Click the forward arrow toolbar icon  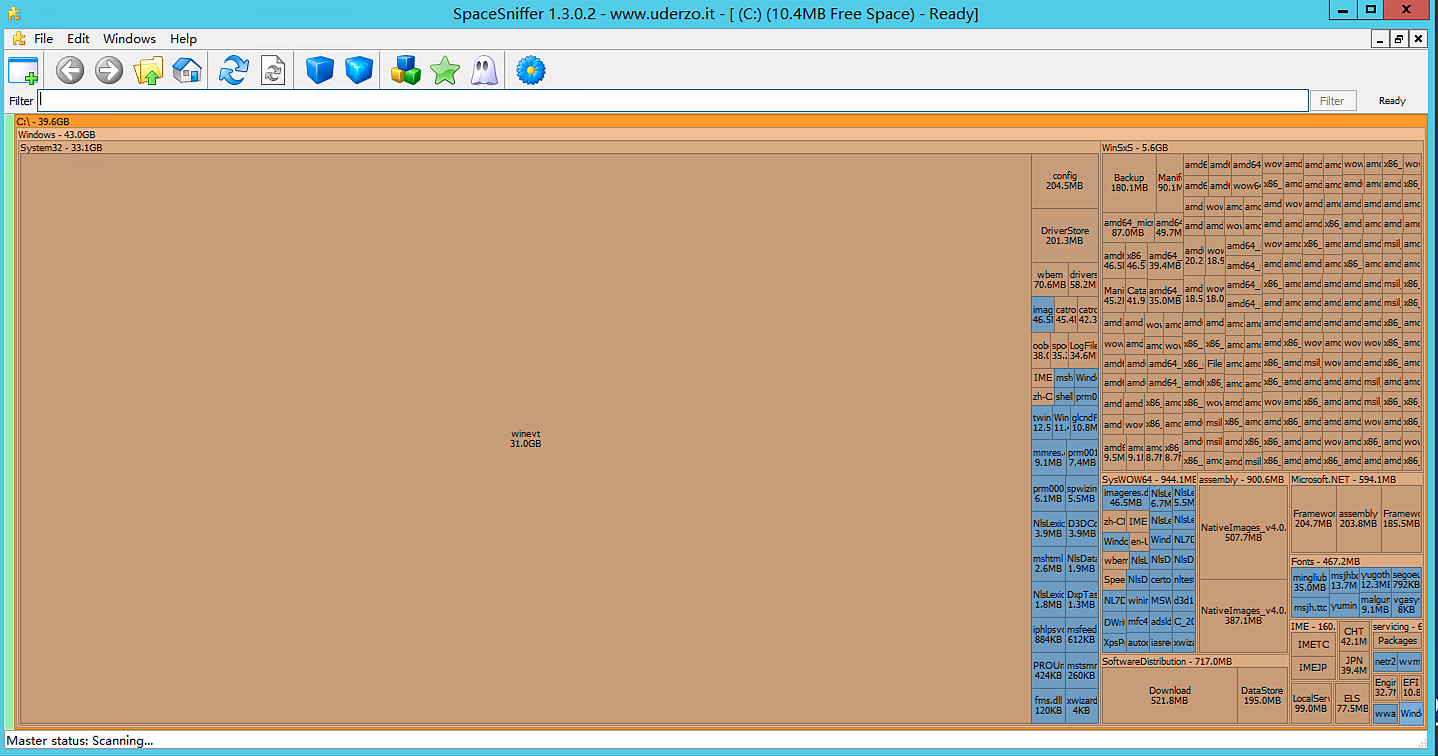[x=109, y=71]
